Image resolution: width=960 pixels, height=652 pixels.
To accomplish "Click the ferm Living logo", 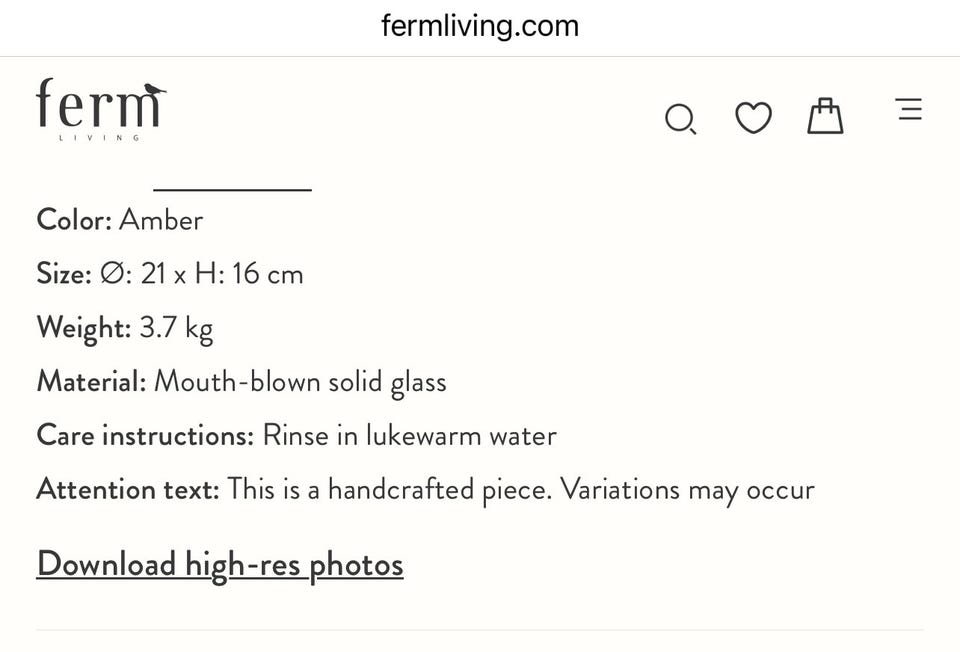I will pyautogui.click(x=100, y=108).
